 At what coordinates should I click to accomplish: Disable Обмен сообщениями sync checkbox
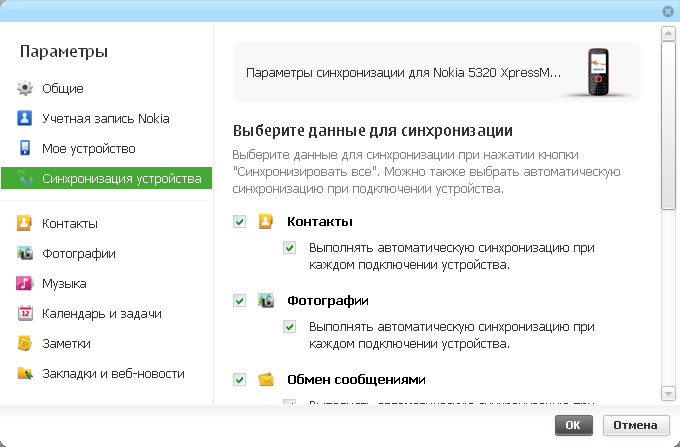click(x=239, y=379)
